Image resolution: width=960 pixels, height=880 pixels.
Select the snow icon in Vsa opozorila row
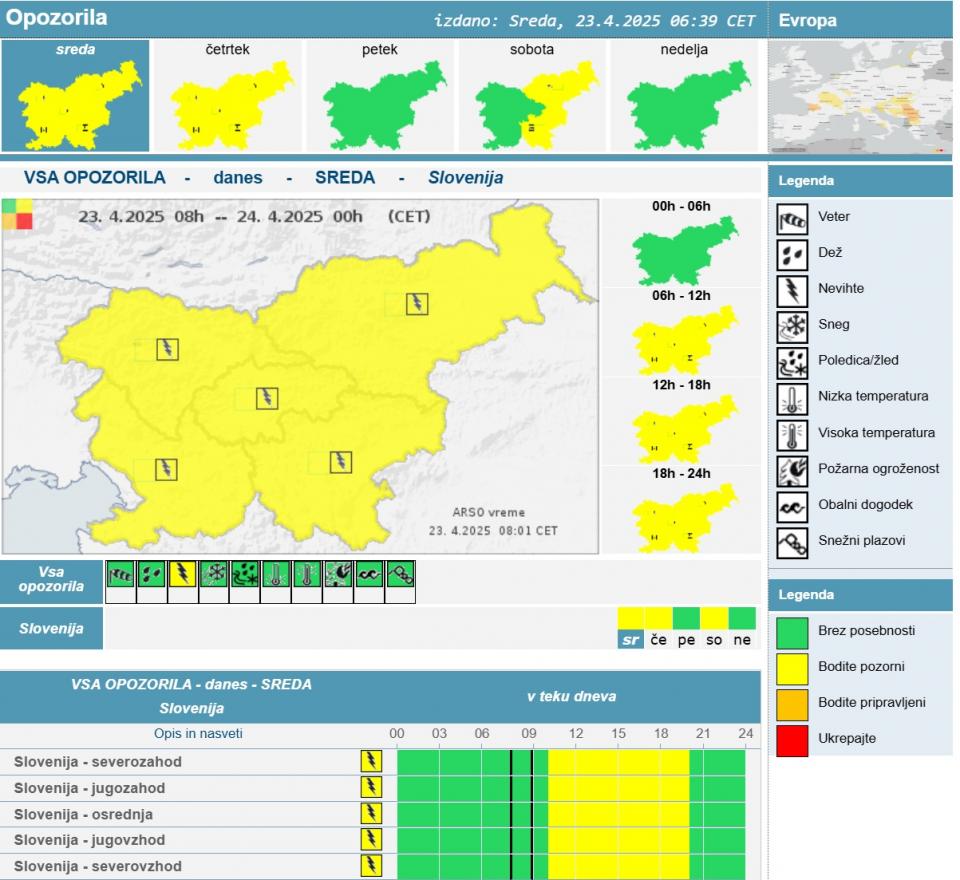click(x=214, y=574)
